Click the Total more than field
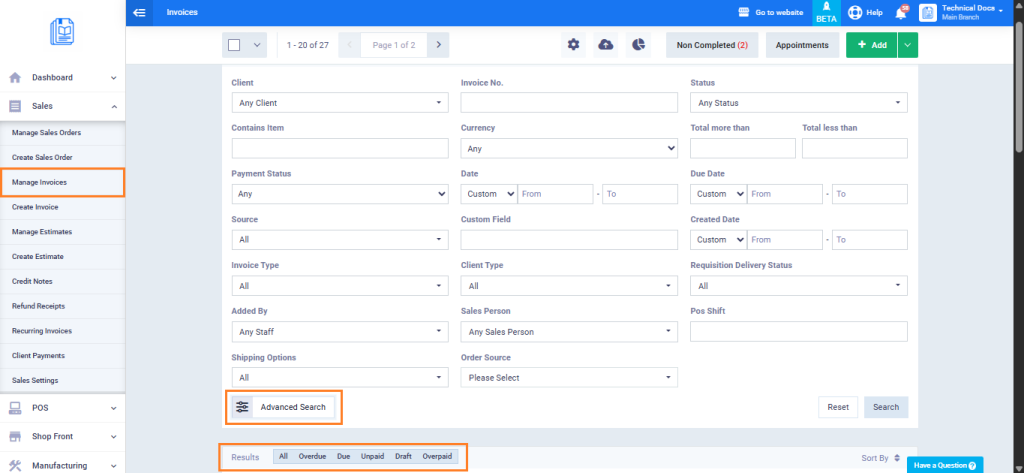Image resolution: width=1024 pixels, height=473 pixels. click(x=743, y=148)
